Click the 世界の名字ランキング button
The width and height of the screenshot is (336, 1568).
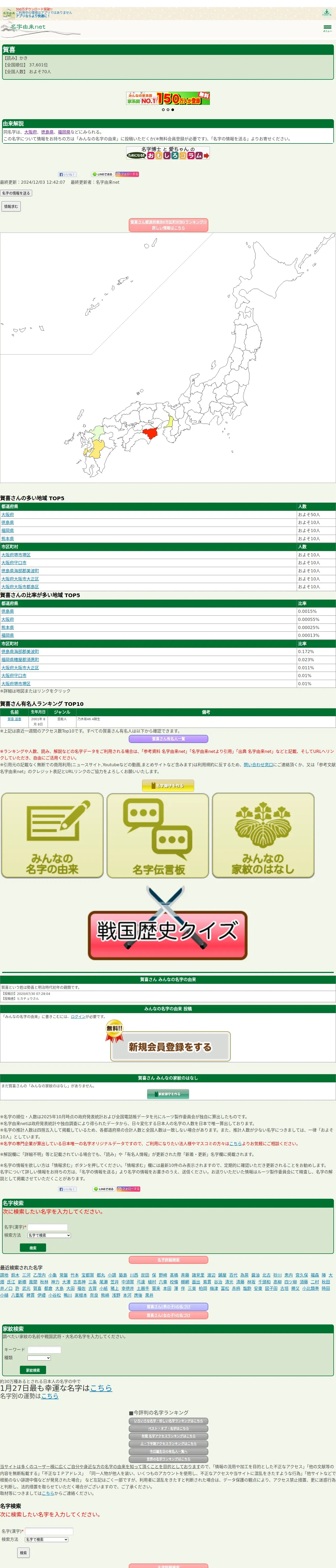168,1459
